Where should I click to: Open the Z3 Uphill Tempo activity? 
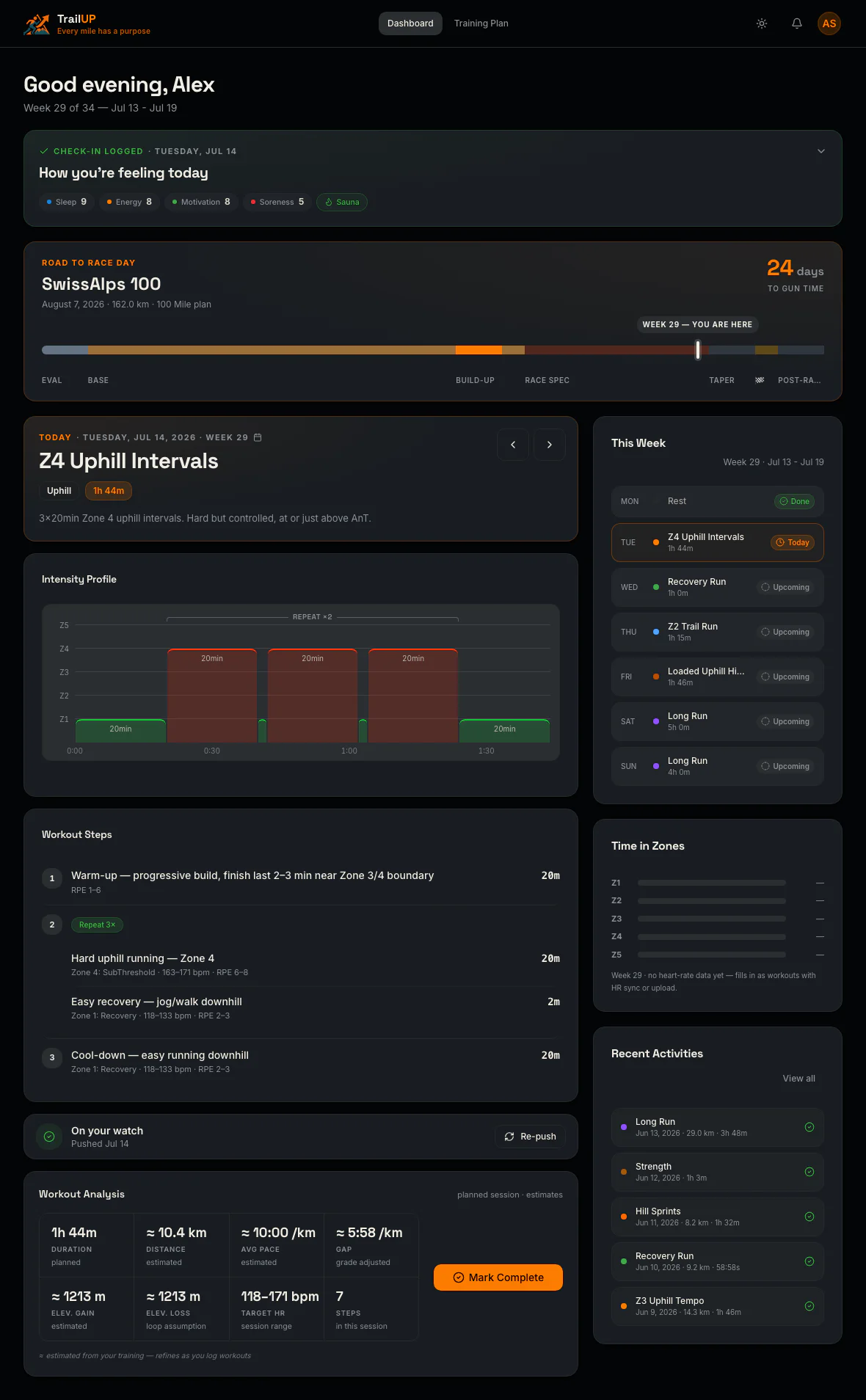[718, 1306]
